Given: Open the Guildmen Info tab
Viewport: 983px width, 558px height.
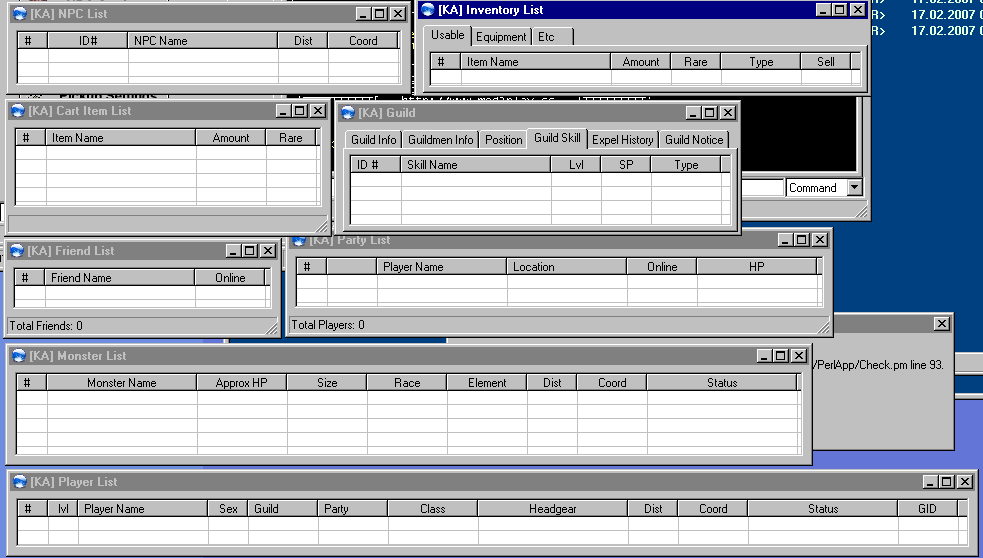Looking at the screenshot, I should (x=440, y=140).
